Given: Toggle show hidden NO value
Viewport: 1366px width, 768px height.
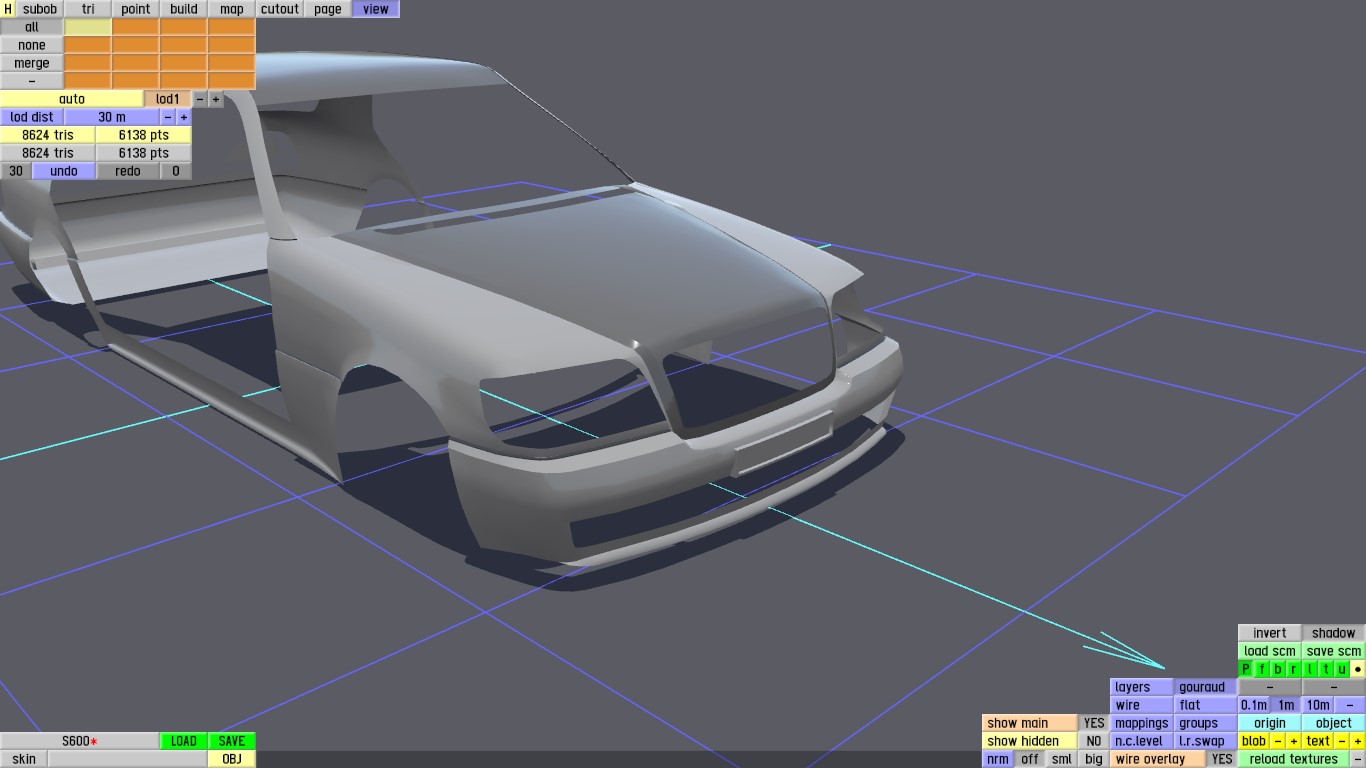Looking at the screenshot, I should (1094, 741).
